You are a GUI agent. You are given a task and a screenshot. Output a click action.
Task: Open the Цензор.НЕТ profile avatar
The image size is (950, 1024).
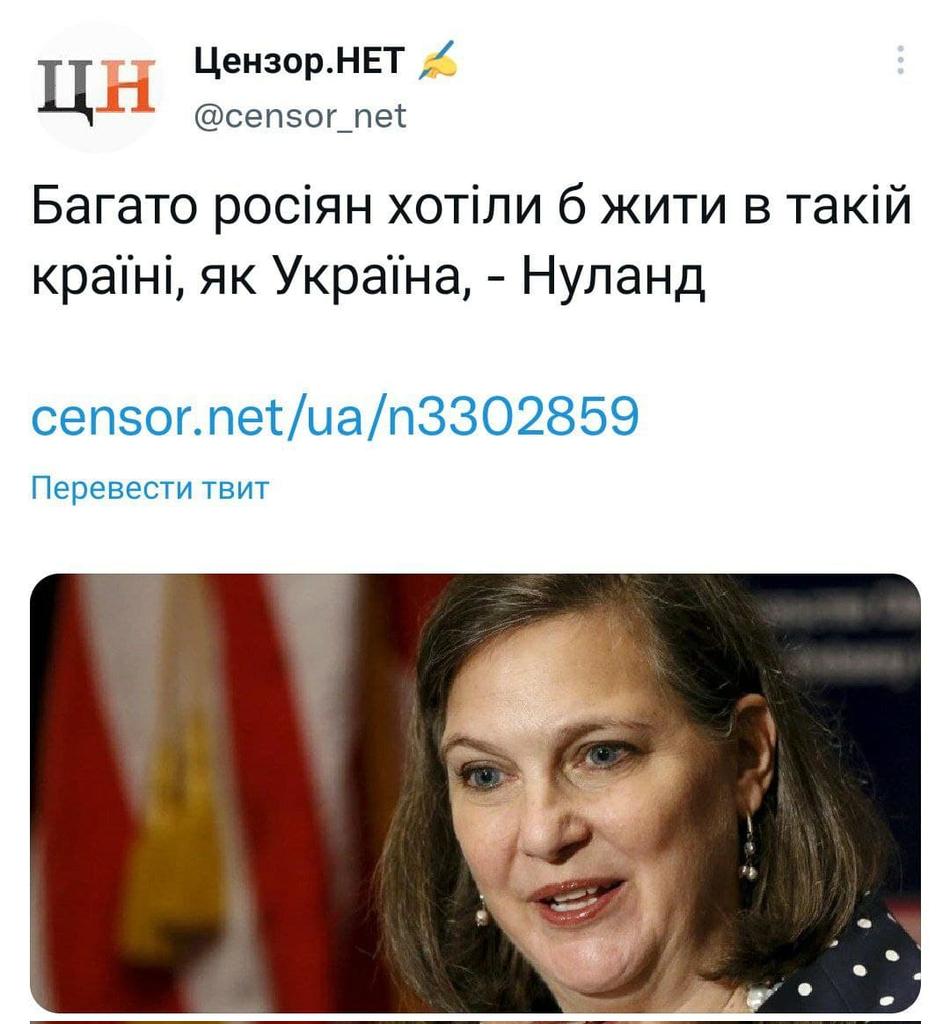click(x=97, y=89)
